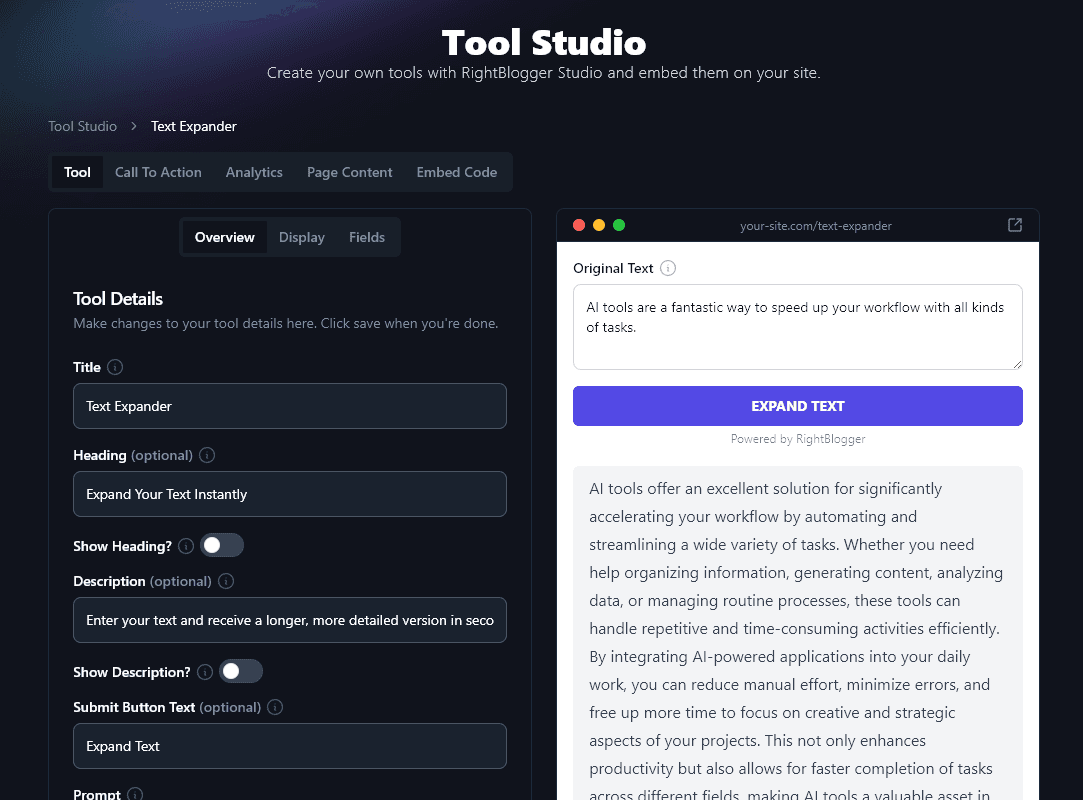Screen dimensions: 1083x800
Task: Navigate back via the Tool Studio breadcrumb
Action: click(83, 126)
